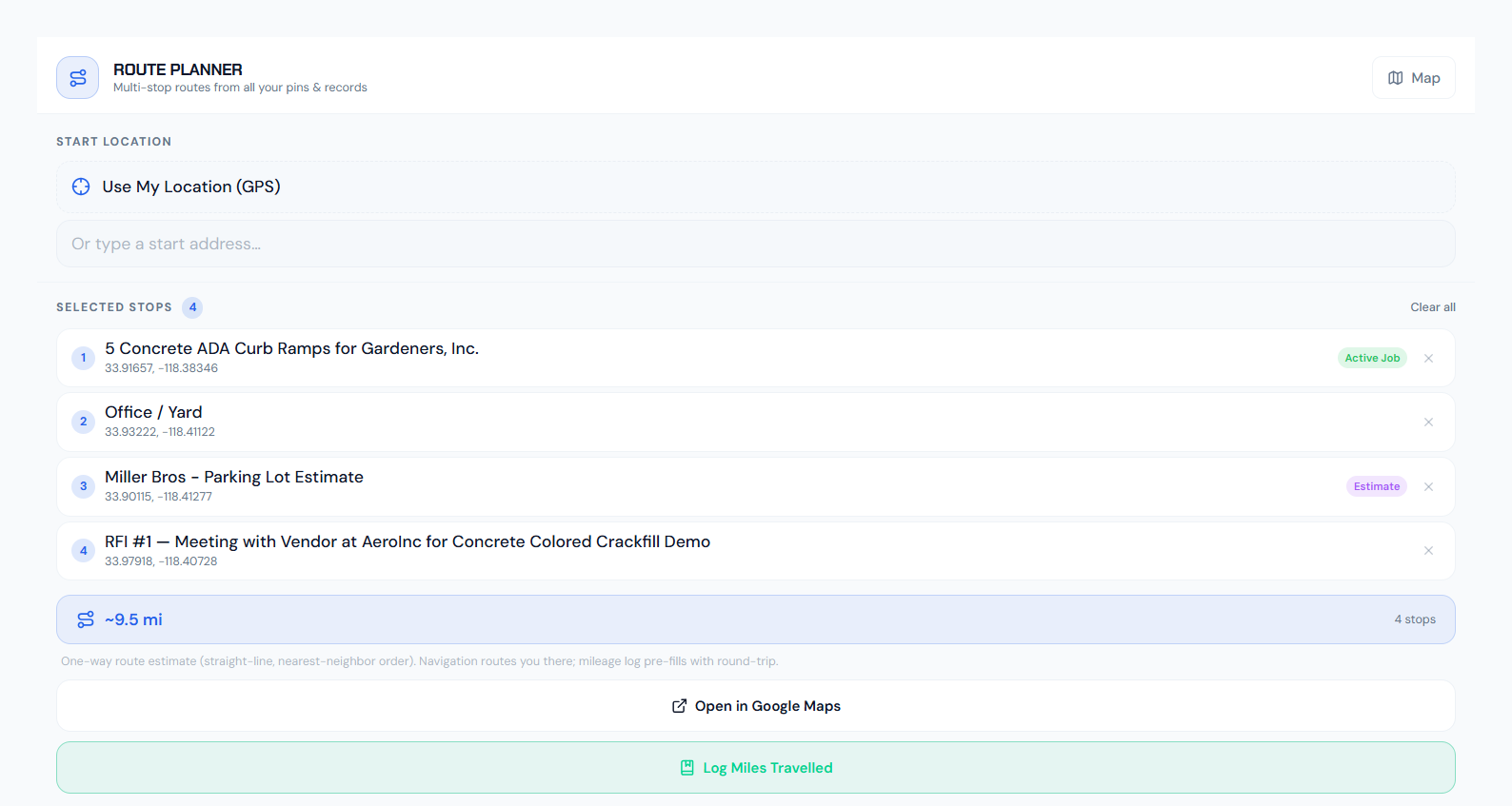This screenshot has width=1512, height=806.
Task: Open route in Google Maps
Action: 756,706
